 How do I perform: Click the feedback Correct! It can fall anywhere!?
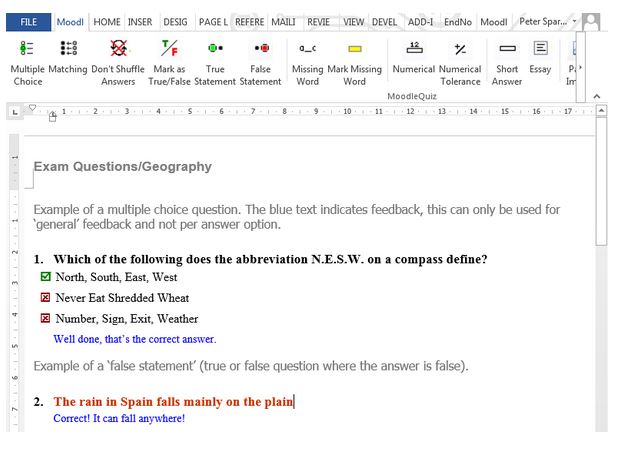(x=119, y=418)
